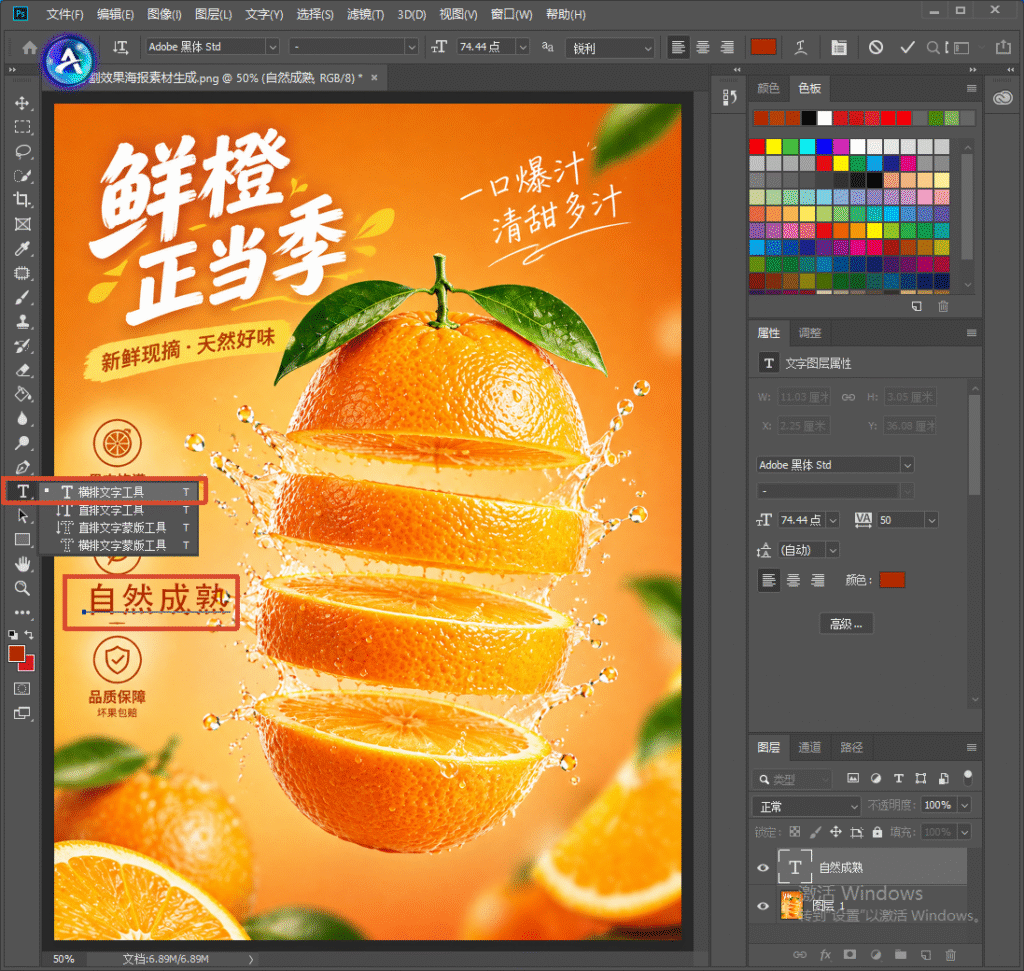Open Creative Cloud Libraries icon
The height and width of the screenshot is (971, 1024).
pyautogui.click(x=1002, y=98)
